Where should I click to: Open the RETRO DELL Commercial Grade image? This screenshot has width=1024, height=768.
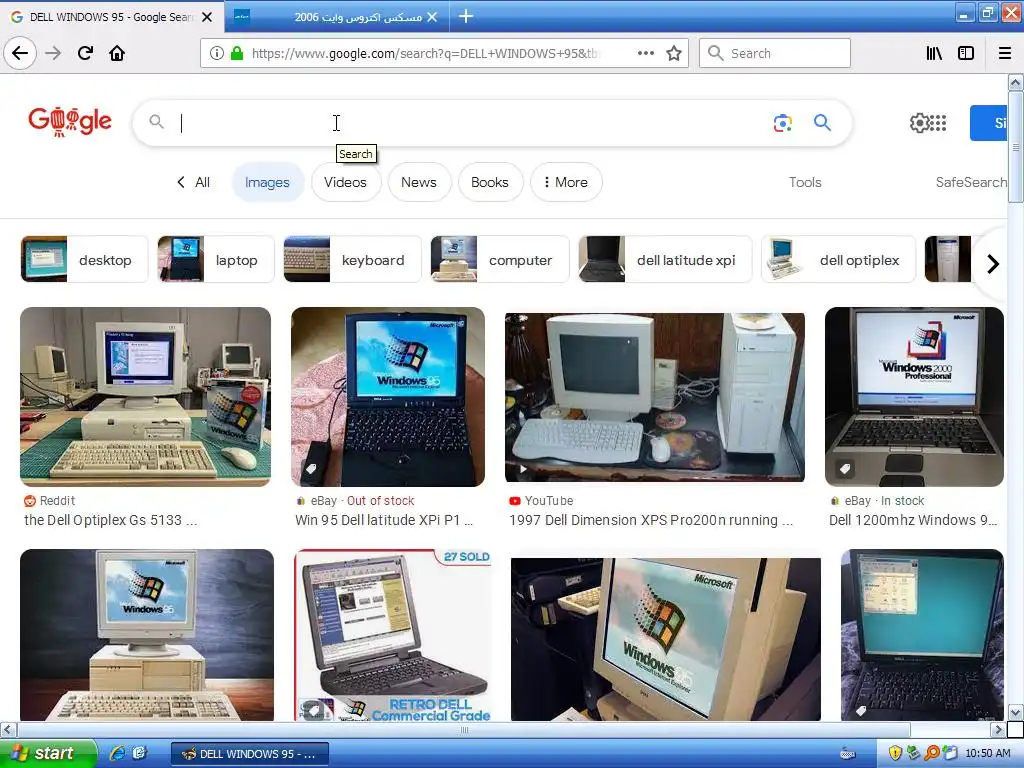392,635
